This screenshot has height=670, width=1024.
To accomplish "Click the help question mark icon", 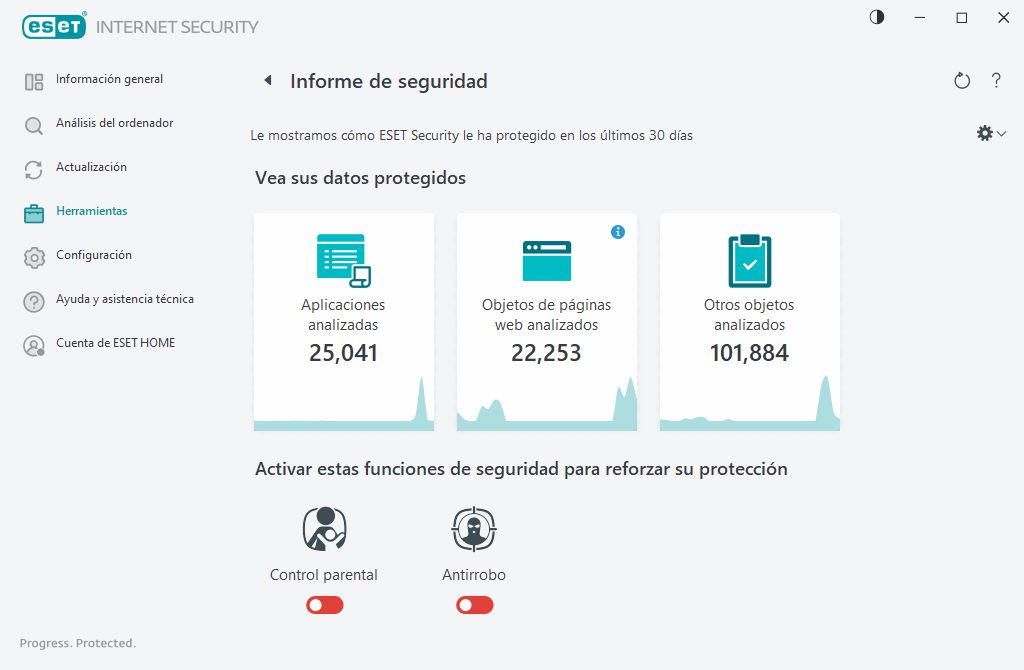I will [997, 81].
